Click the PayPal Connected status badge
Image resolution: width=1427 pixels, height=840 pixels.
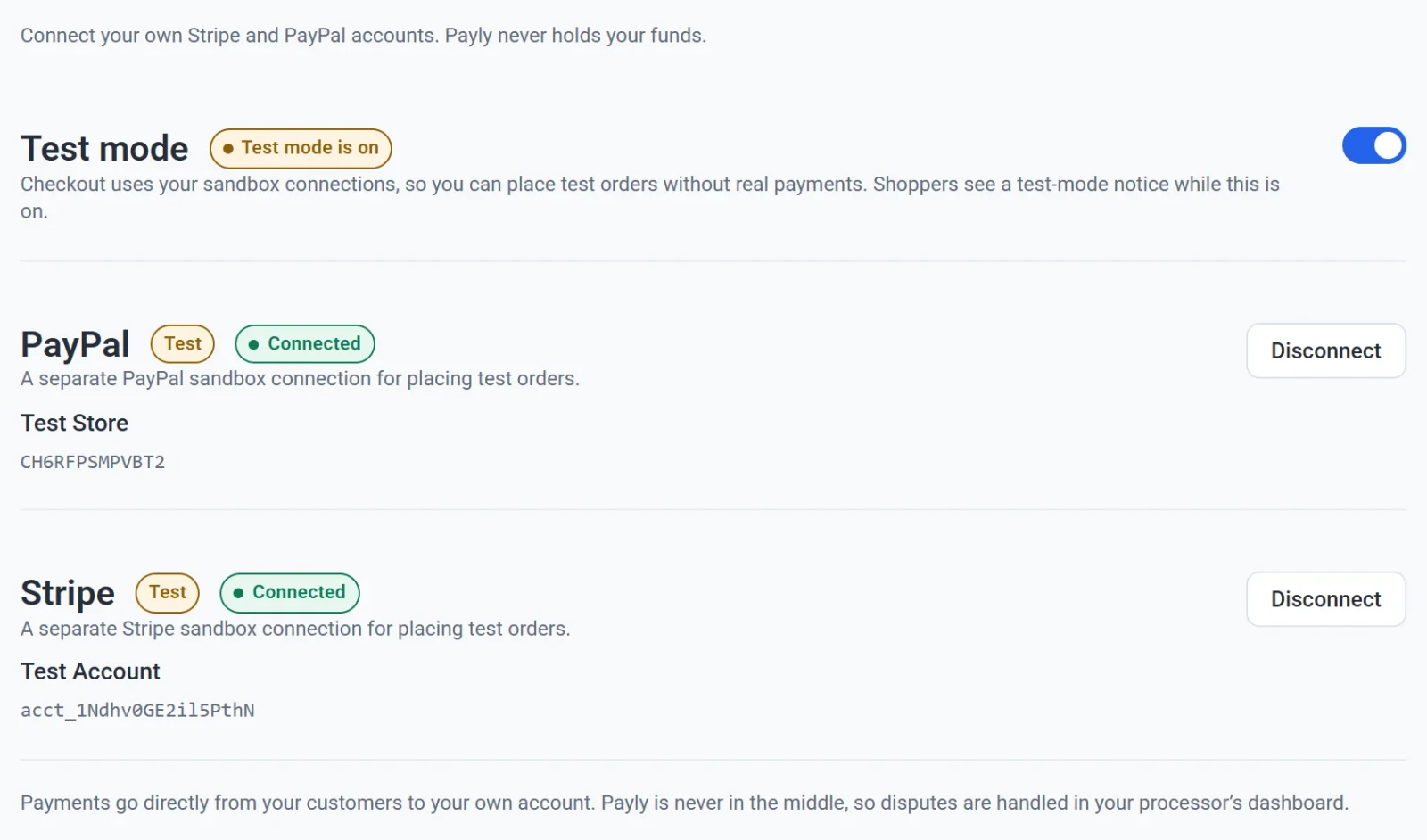pos(305,343)
